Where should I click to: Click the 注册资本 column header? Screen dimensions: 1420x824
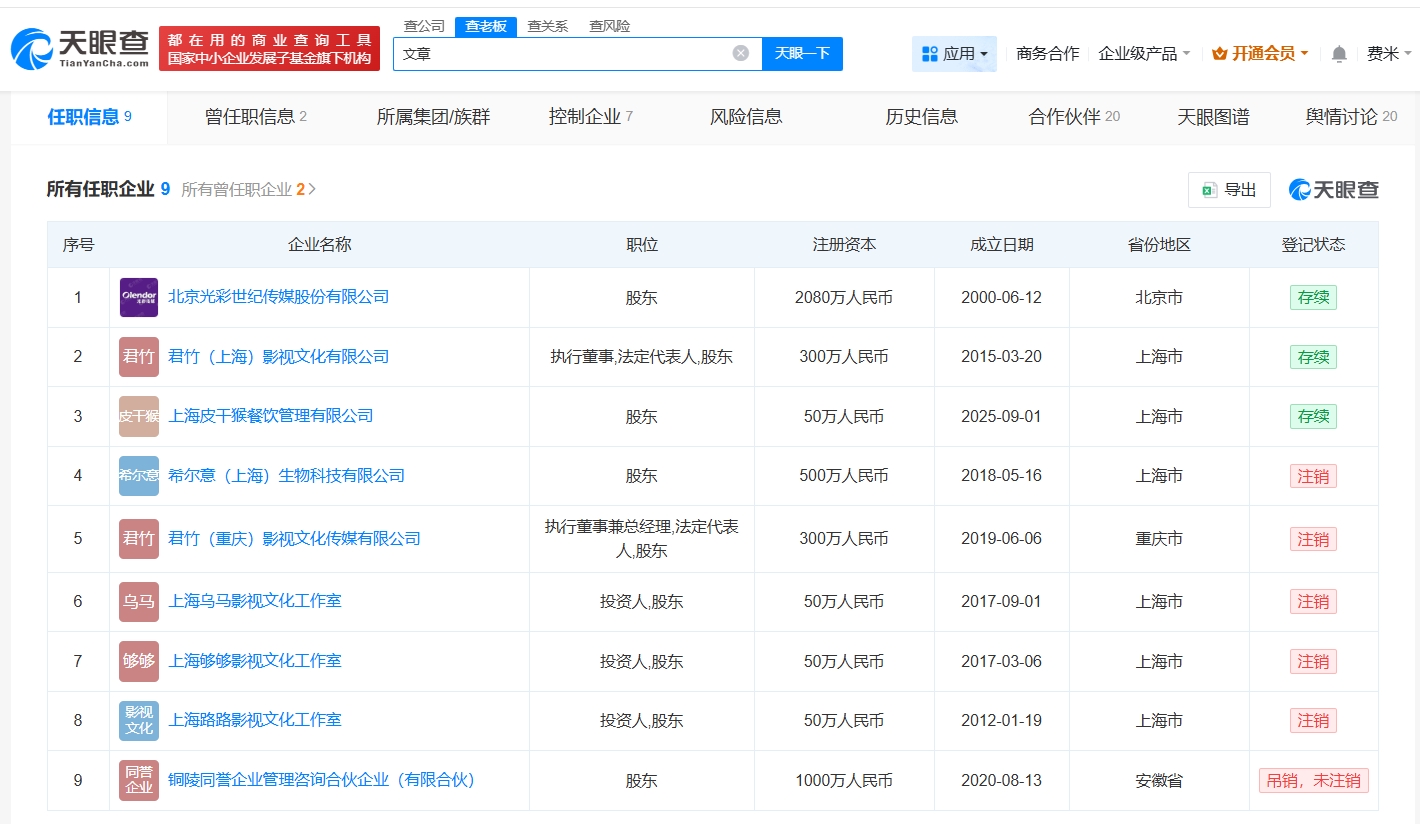[x=844, y=245]
